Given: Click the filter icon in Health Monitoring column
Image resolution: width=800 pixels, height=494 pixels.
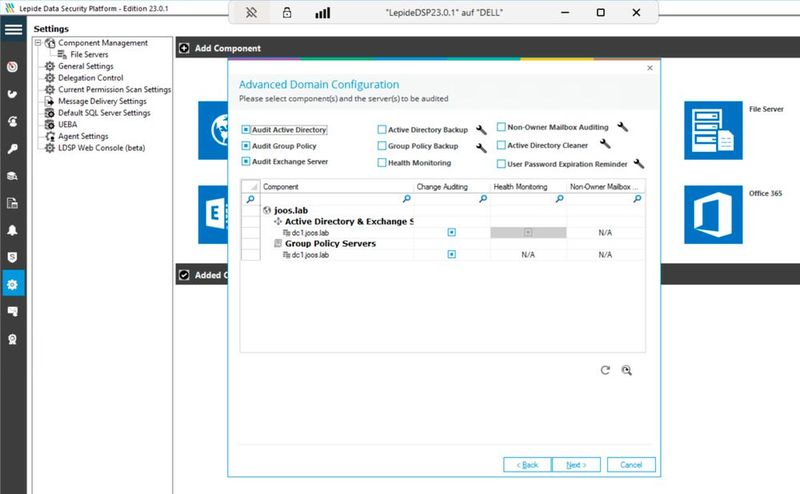Looking at the screenshot, I should [560, 199].
